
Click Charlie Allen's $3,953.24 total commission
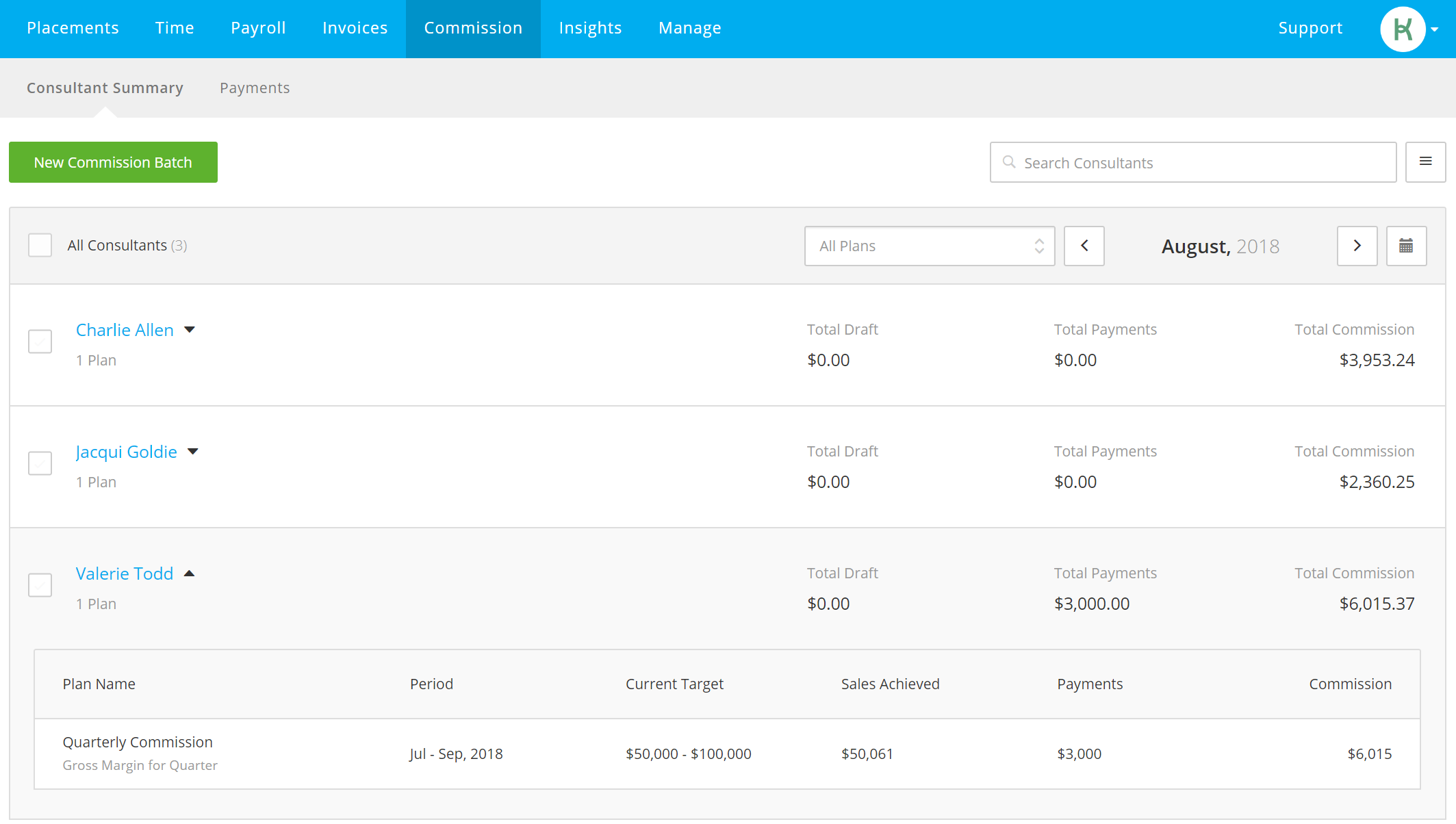pyautogui.click(x=1377, y=360)
